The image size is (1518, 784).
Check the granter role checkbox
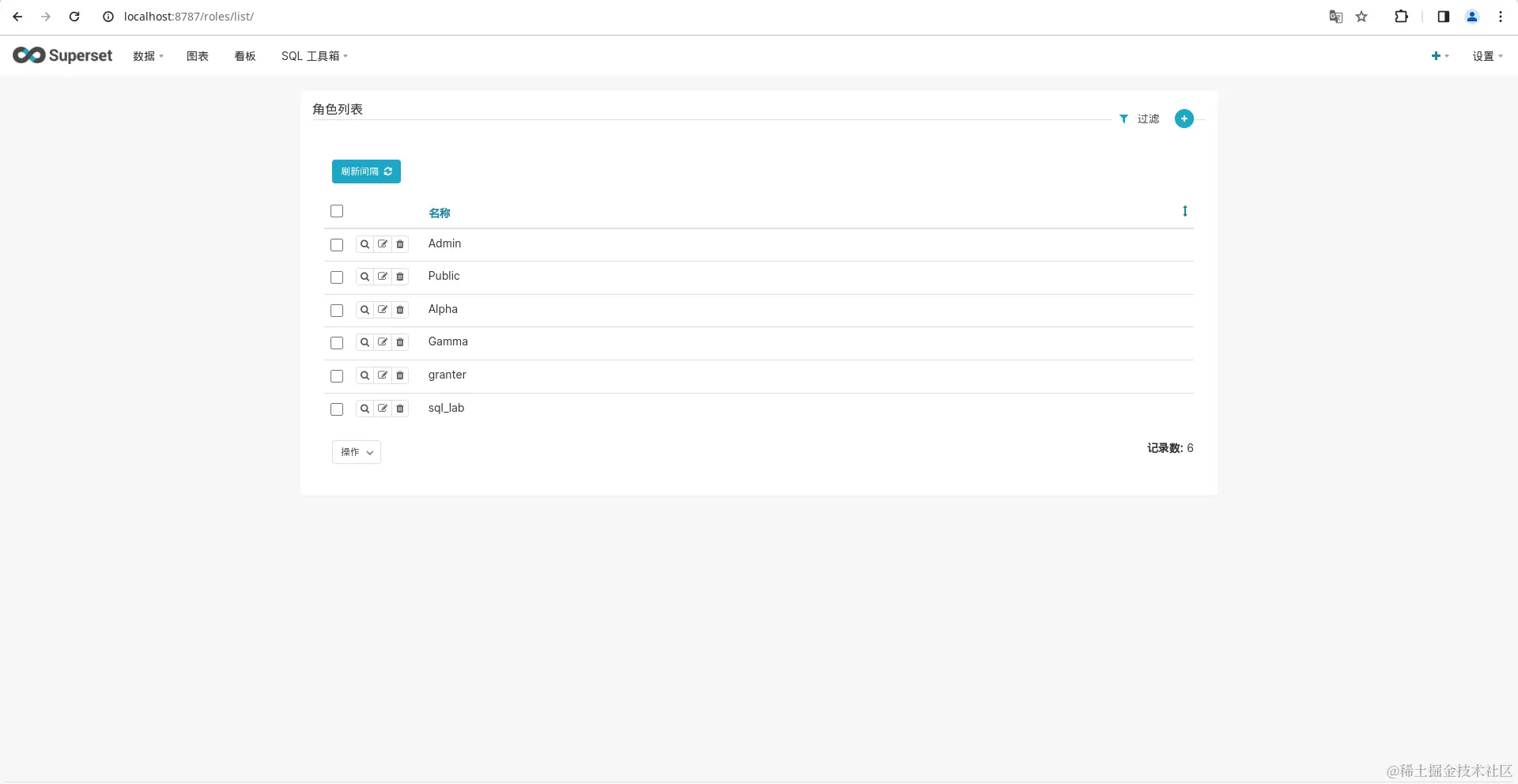pos(337,376)
